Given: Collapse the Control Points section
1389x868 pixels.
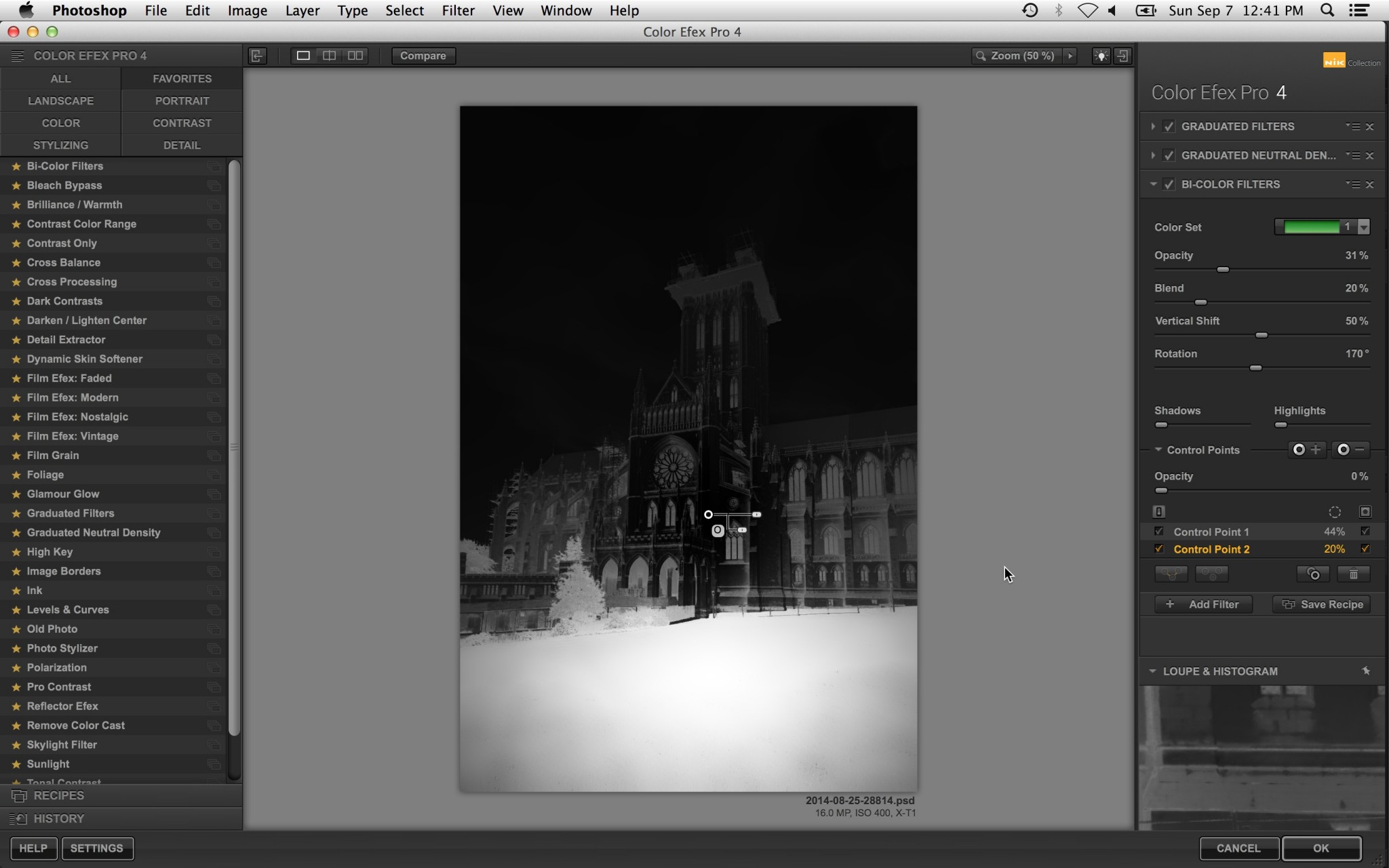Looking at the screenshot, I should (x=1158, y=450).
